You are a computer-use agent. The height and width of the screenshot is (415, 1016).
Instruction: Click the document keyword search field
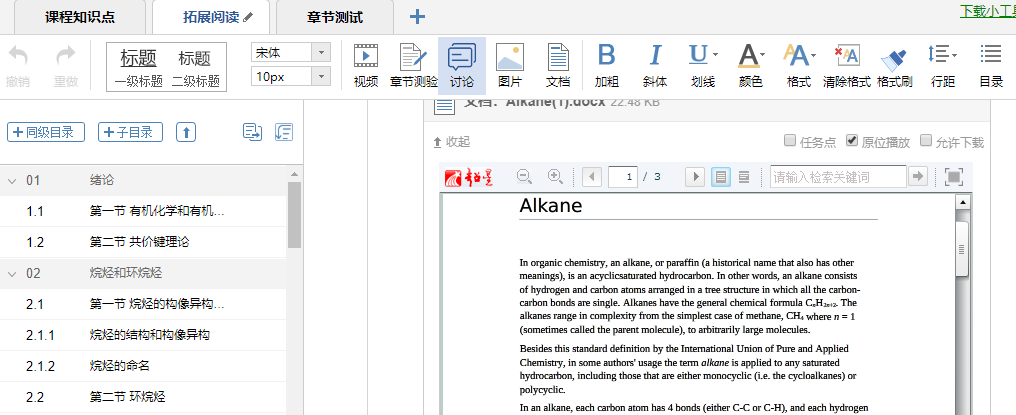836,177
